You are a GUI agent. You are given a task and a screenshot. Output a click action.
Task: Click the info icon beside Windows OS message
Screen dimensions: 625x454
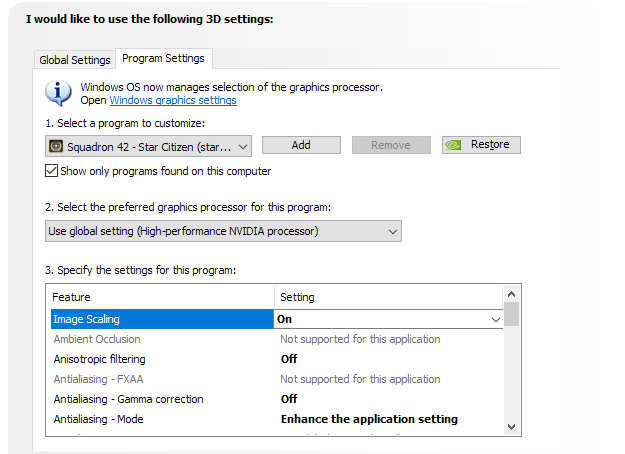coord(59,93)
